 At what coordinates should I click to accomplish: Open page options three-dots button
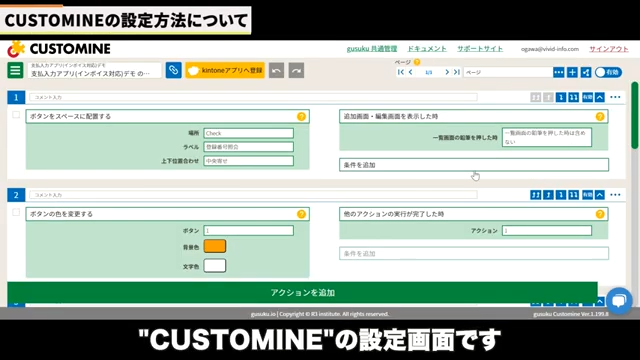click(x=558, y=72)
